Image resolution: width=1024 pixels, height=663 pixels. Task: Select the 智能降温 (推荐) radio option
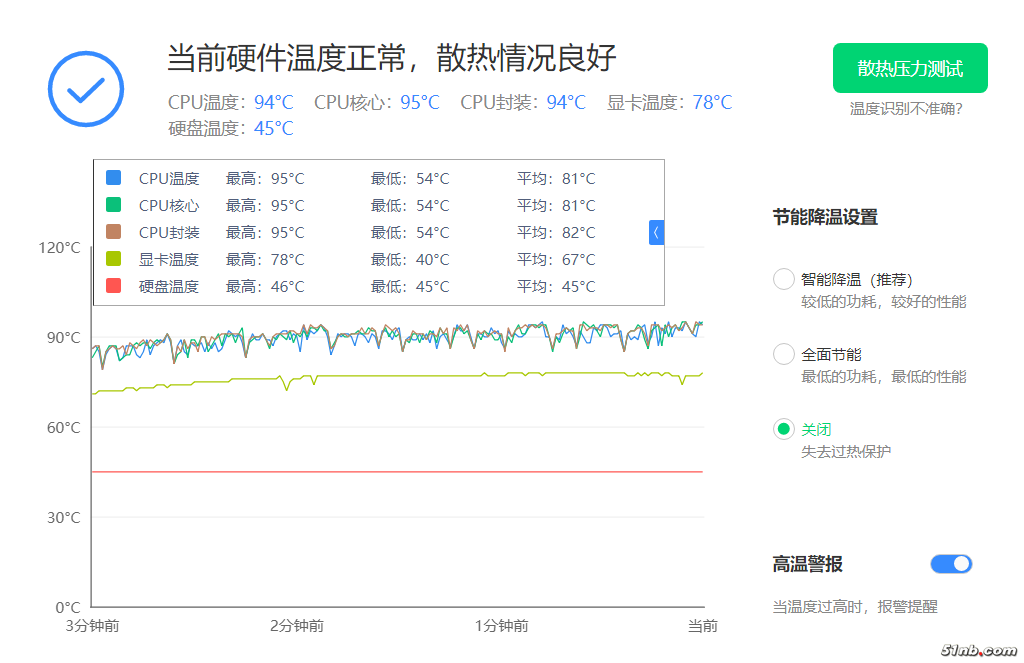pos(784,279)
